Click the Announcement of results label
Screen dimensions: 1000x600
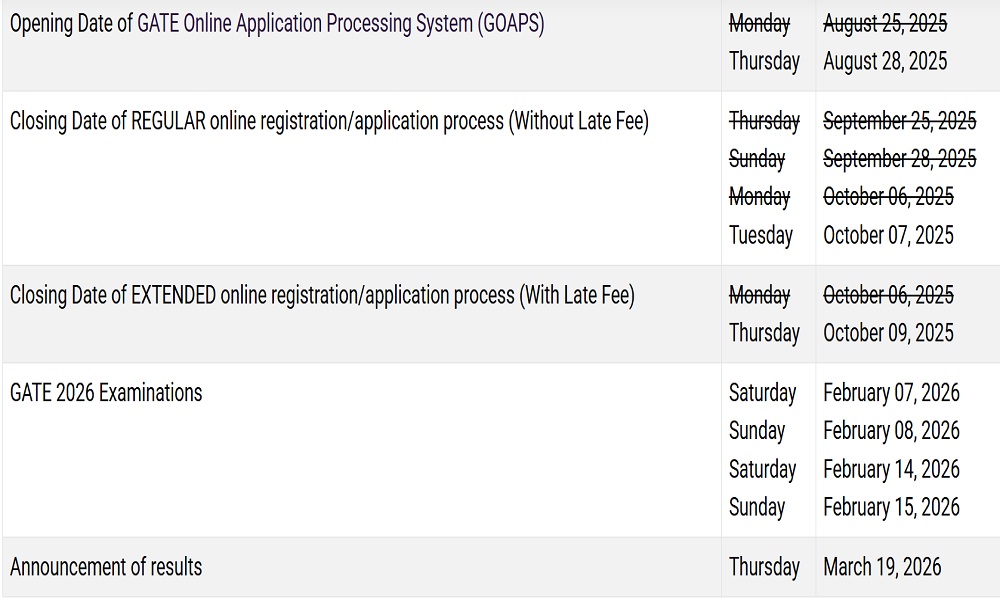[106, 567]
